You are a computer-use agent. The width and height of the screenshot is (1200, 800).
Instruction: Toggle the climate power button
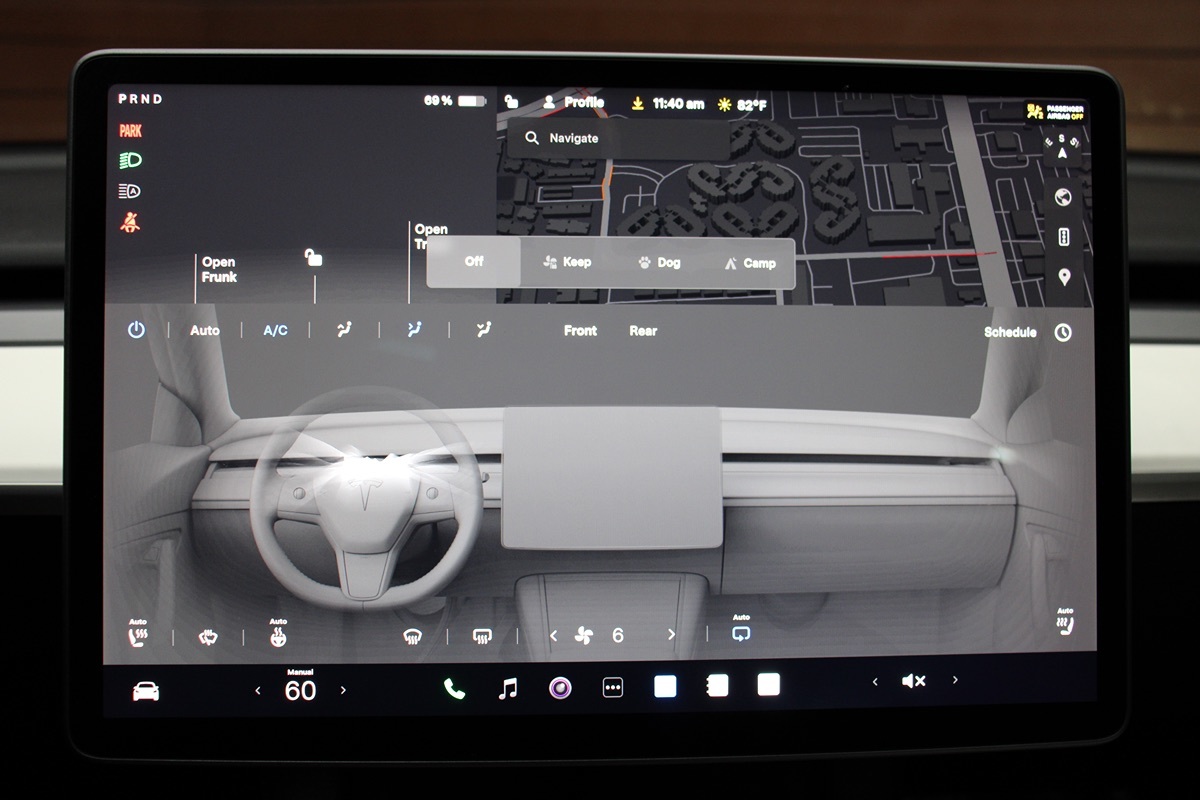(x=136, y=330)
